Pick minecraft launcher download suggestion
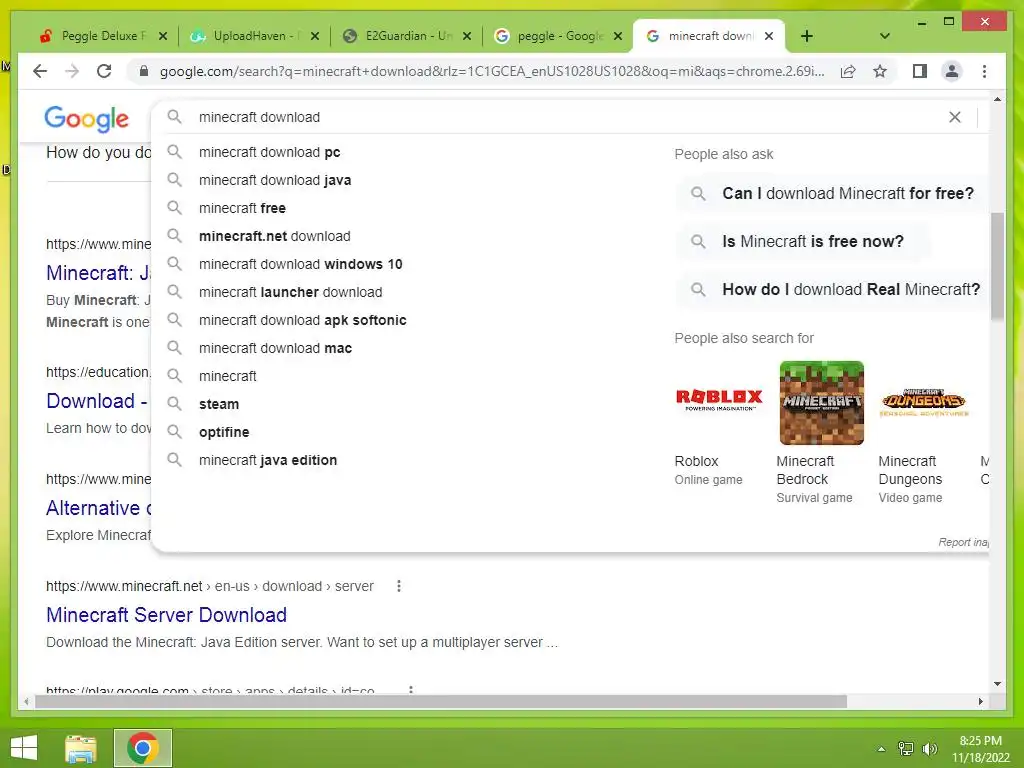Image resolution: width=1024 pixels, height=768 pixels. pos(291,293)
